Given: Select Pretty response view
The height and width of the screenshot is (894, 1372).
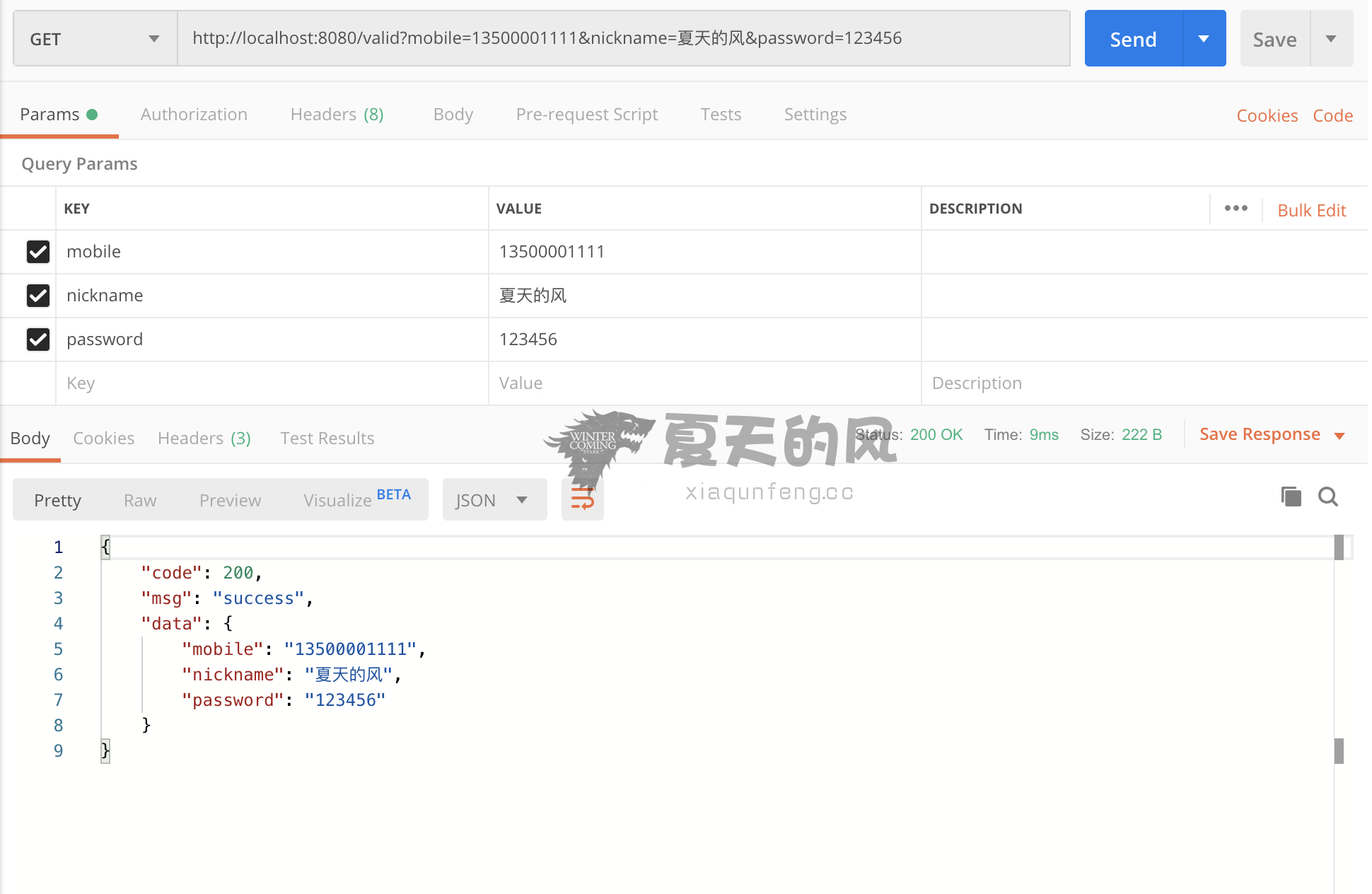Looking at the screenshot, I should click(x=57, y=500).
